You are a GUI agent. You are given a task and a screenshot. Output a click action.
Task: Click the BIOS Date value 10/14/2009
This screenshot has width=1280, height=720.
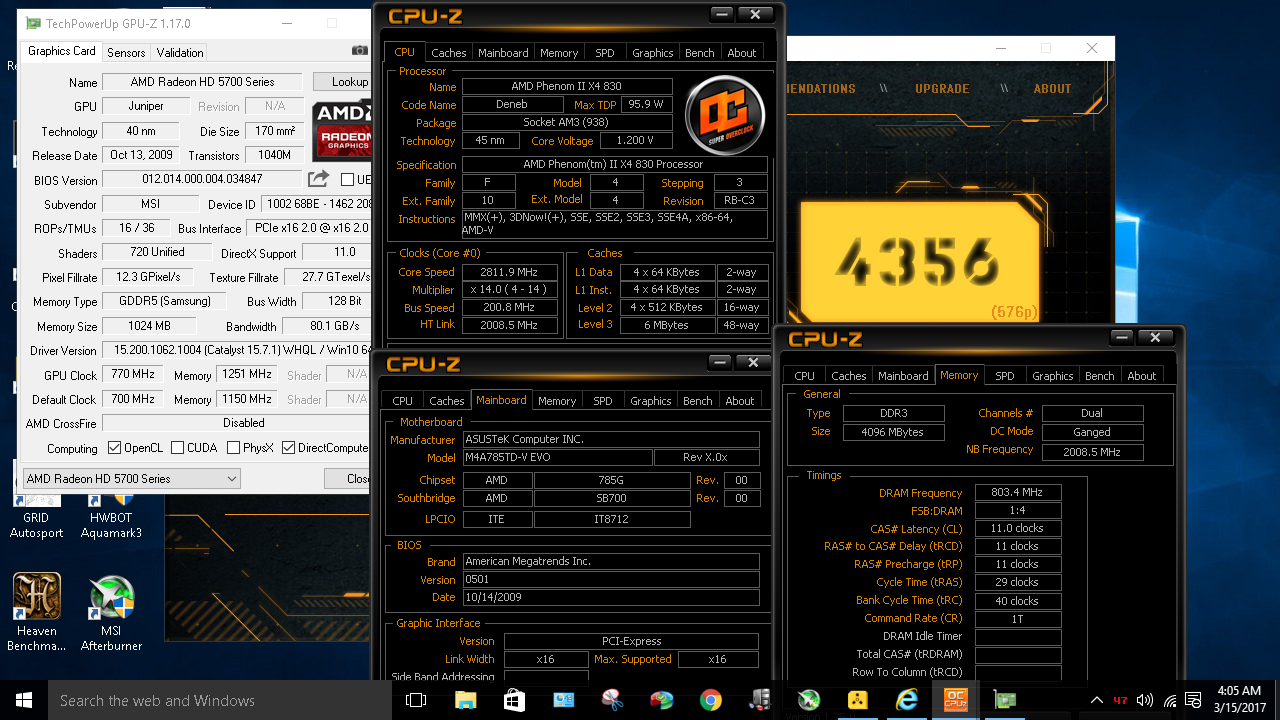coord(610,598)
